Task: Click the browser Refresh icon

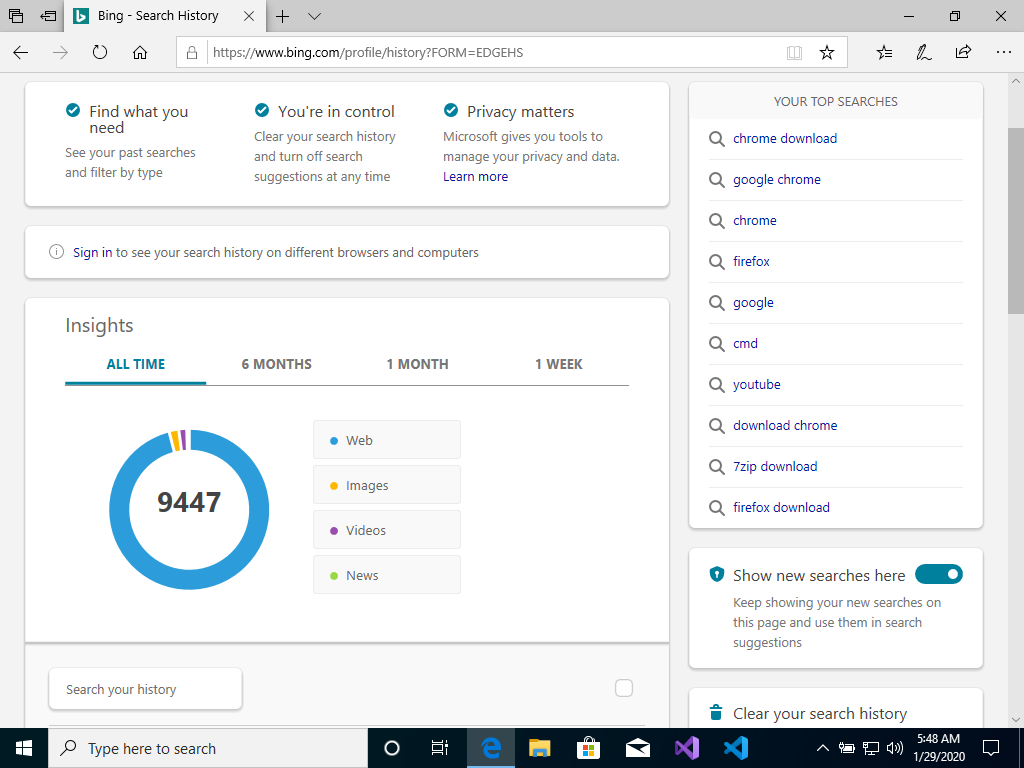Action: (x=100, y=53)
